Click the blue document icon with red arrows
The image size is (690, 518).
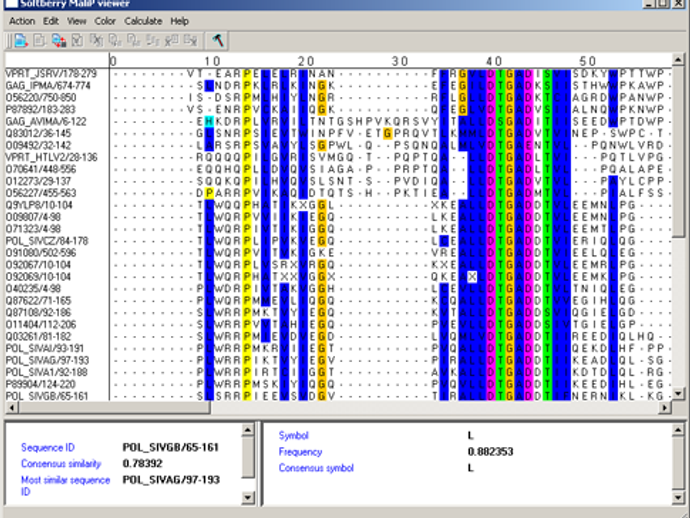coord(59,40)
